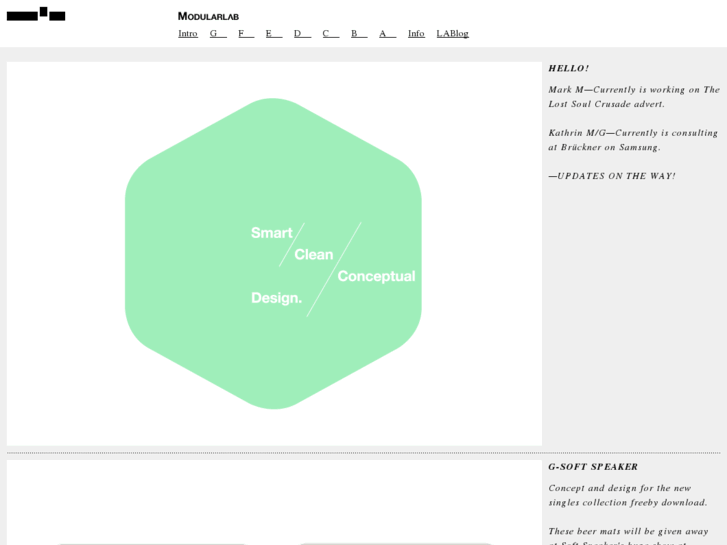Jump to section D
The width and height of the screenshot is (727, 545).
click(x=302, y=33)
